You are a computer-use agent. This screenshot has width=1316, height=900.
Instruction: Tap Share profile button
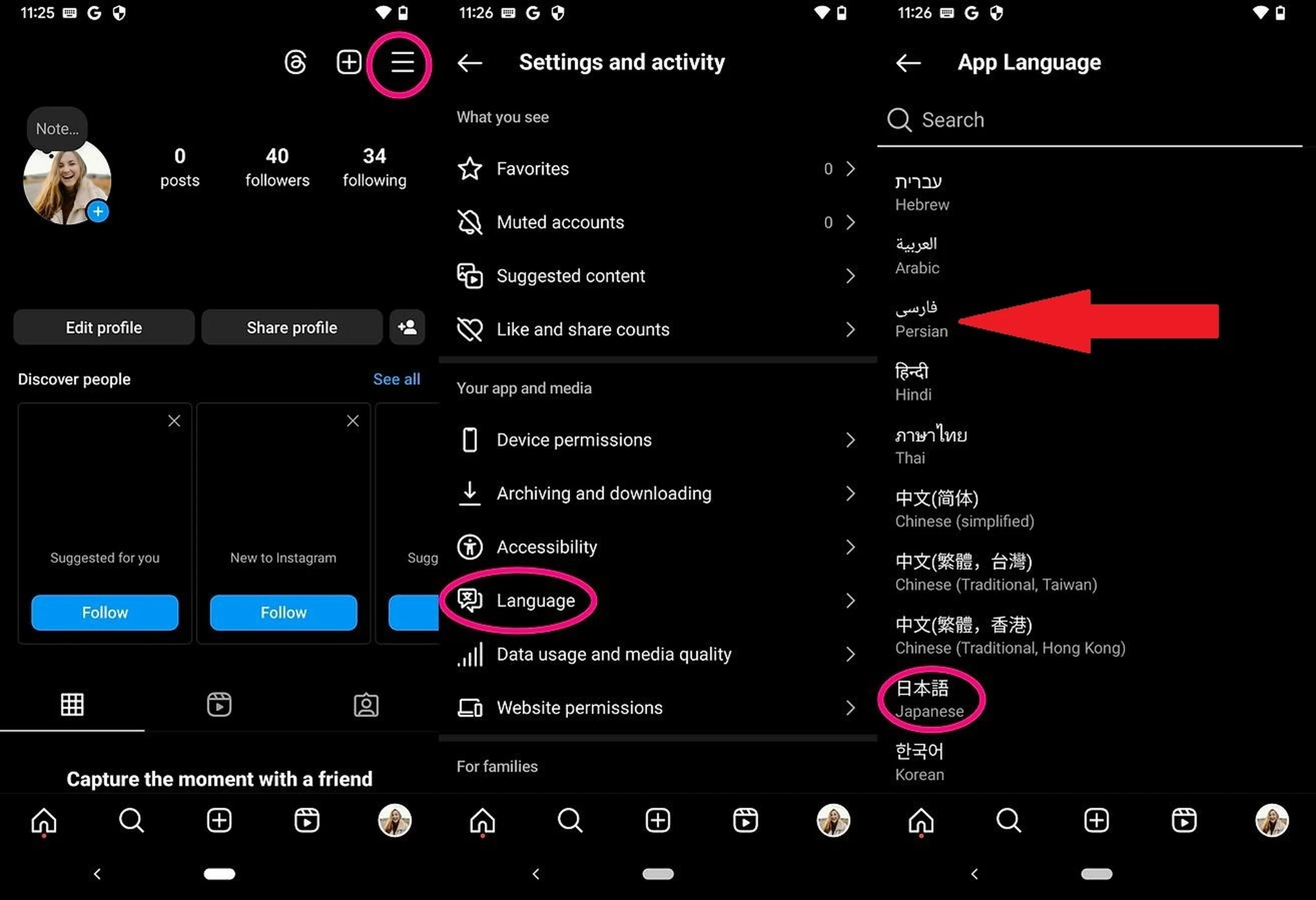(x=291, y=327)
